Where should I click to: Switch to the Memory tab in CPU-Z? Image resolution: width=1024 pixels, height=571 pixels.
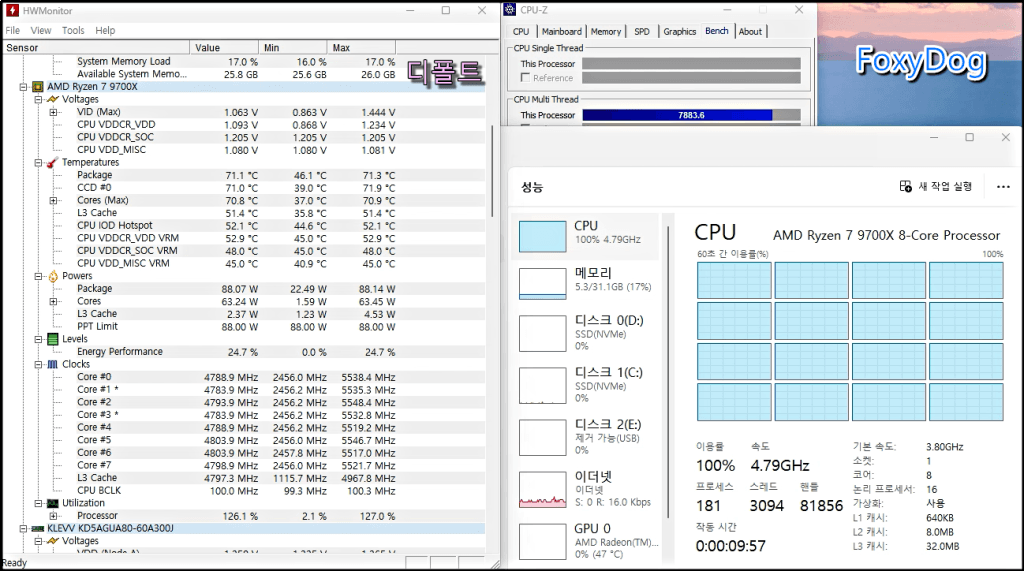[606, 31]
